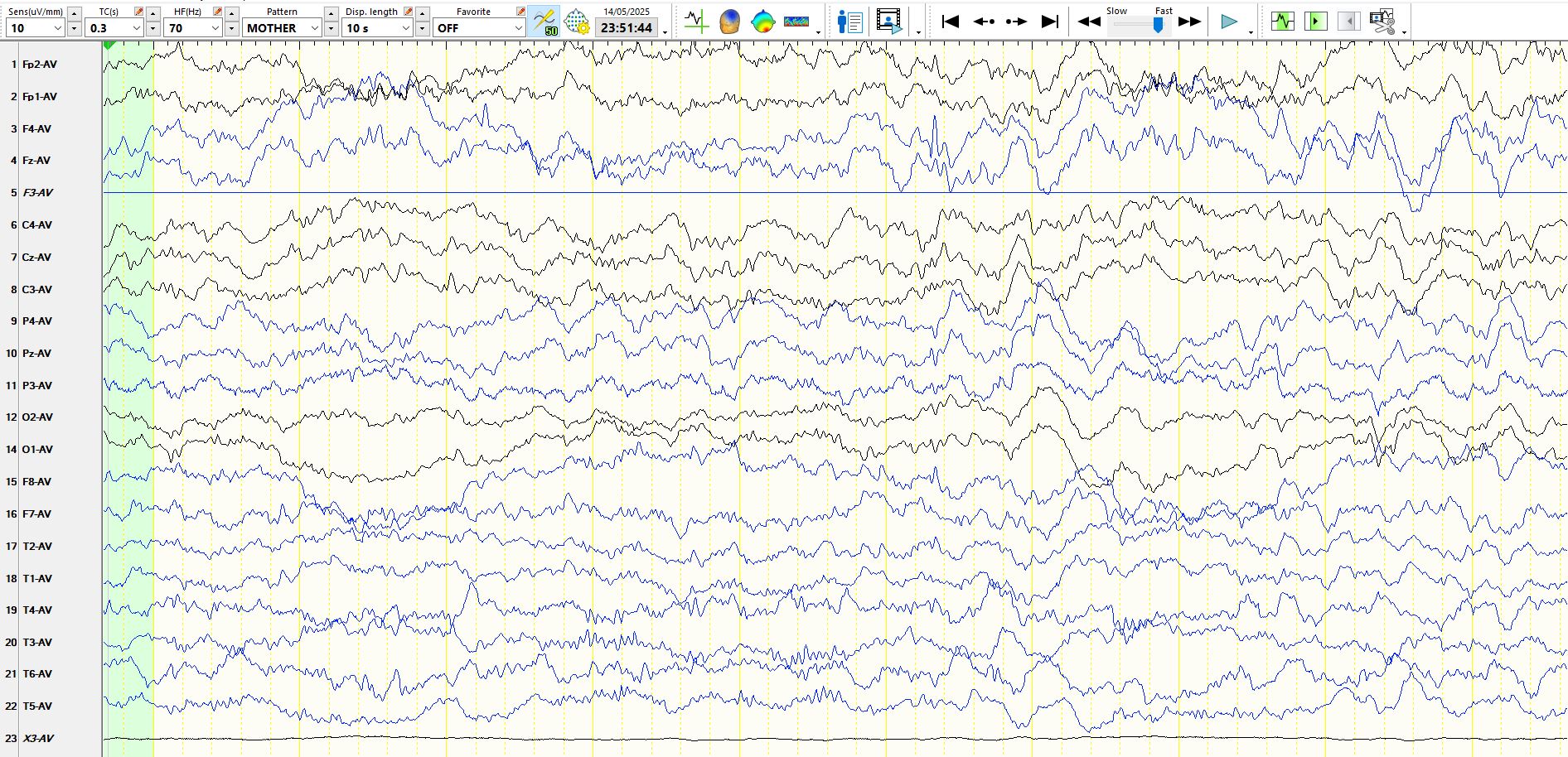Select the T6-AV channel label
1568x757 pixels.
point(37,674)
